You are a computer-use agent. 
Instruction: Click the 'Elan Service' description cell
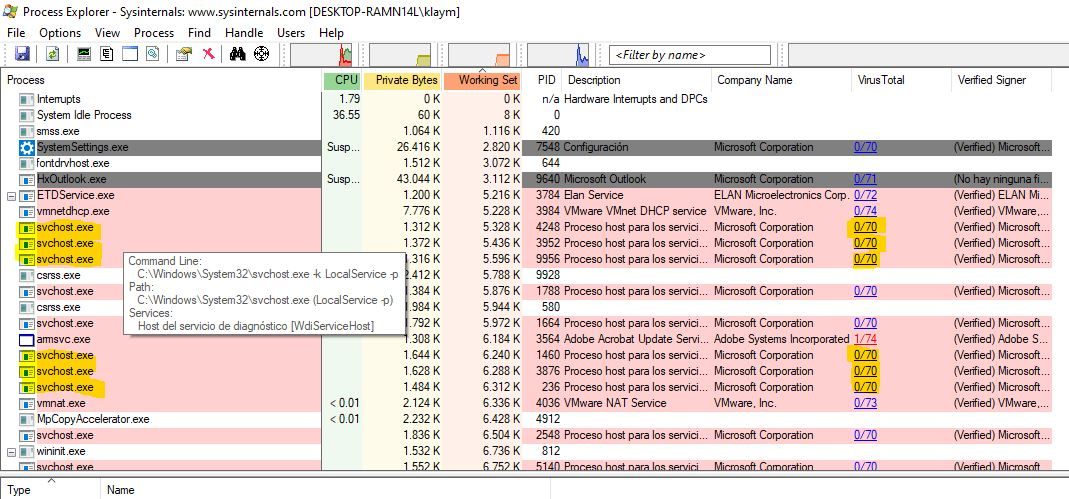tap(593, 196)
